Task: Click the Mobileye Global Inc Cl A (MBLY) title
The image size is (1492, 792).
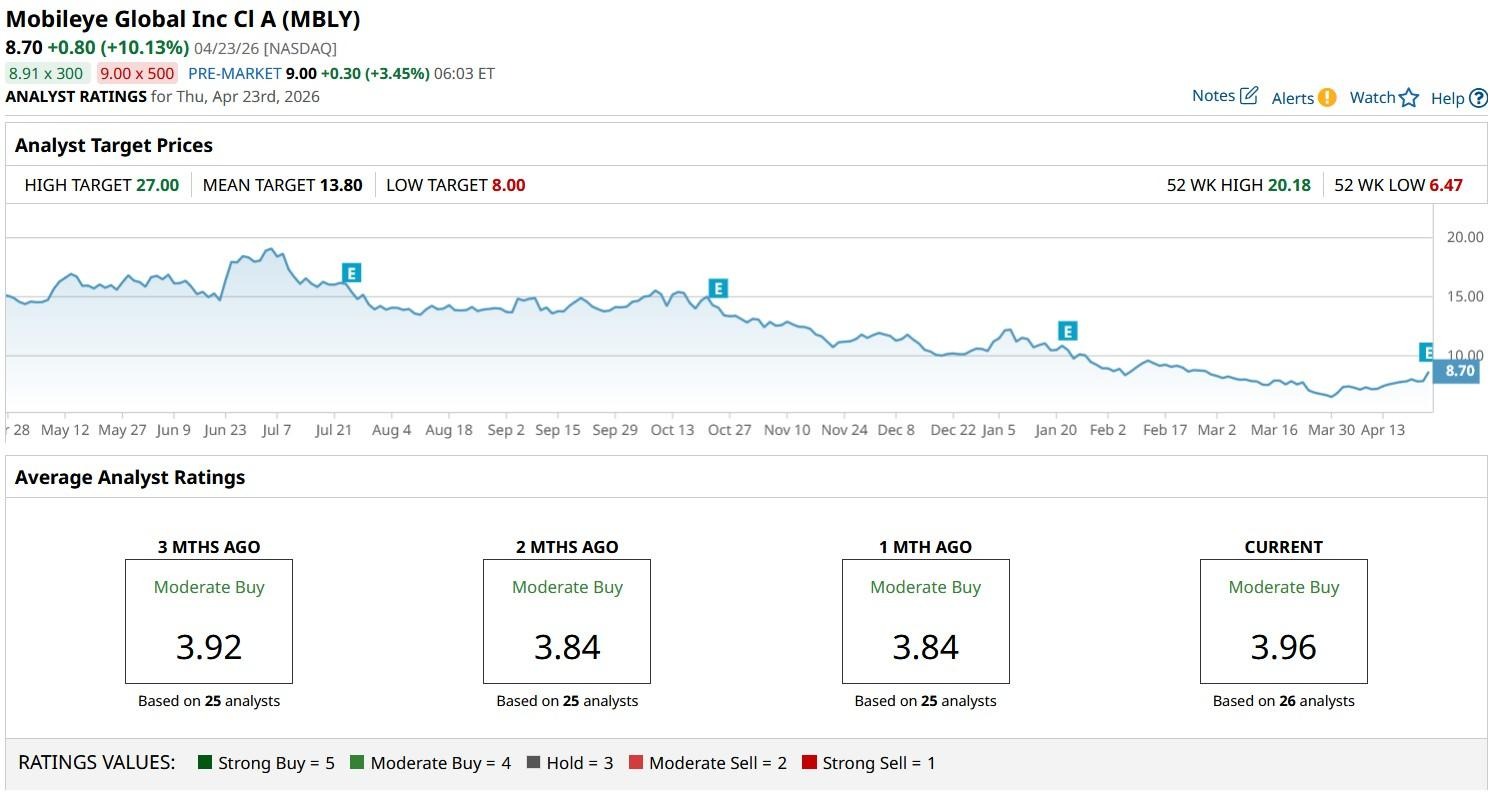Action: pos(183,19)
